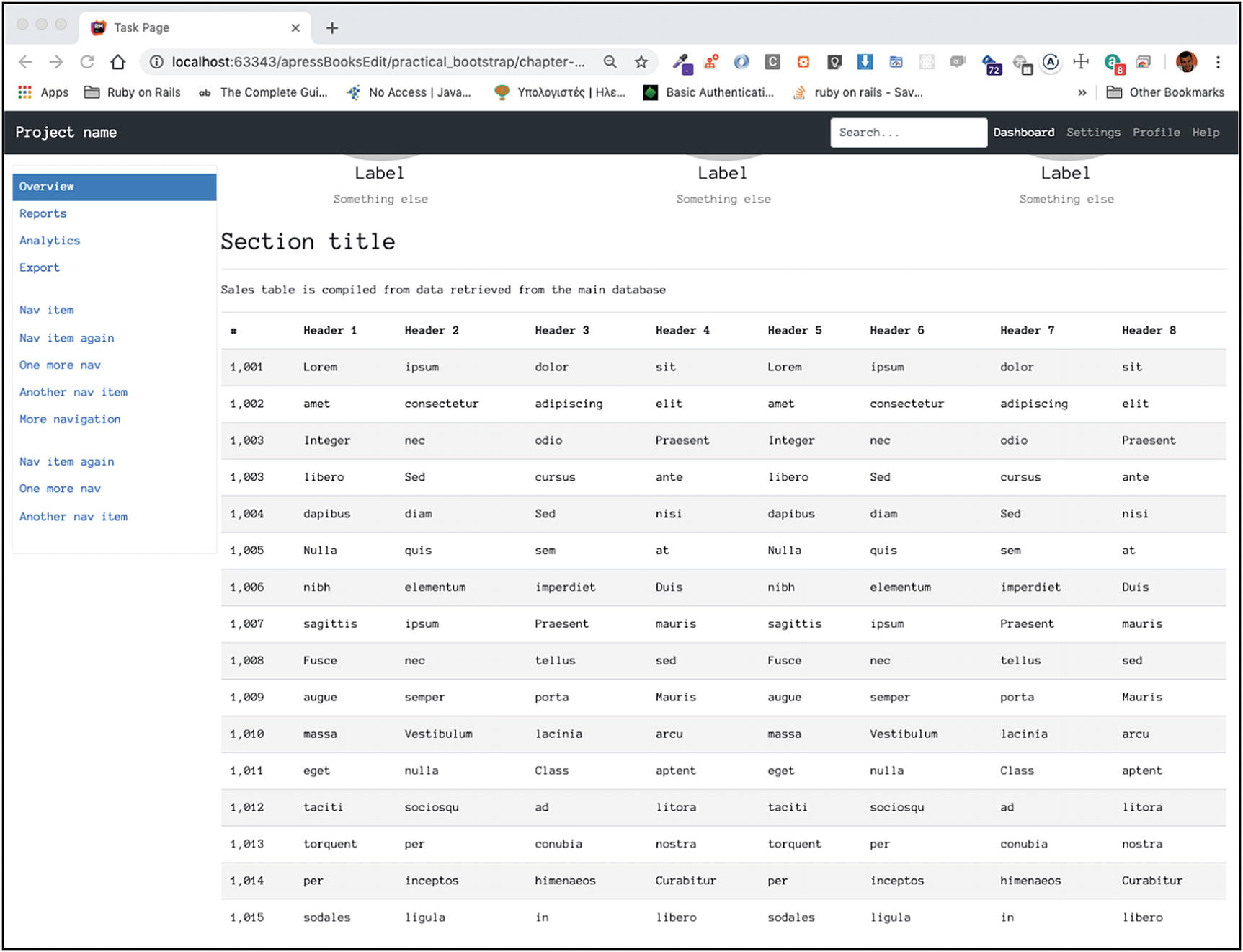Screen dimensions: 1243x952
Task: Click the user profile avatar icon
Action: [x=1186, y=62]
